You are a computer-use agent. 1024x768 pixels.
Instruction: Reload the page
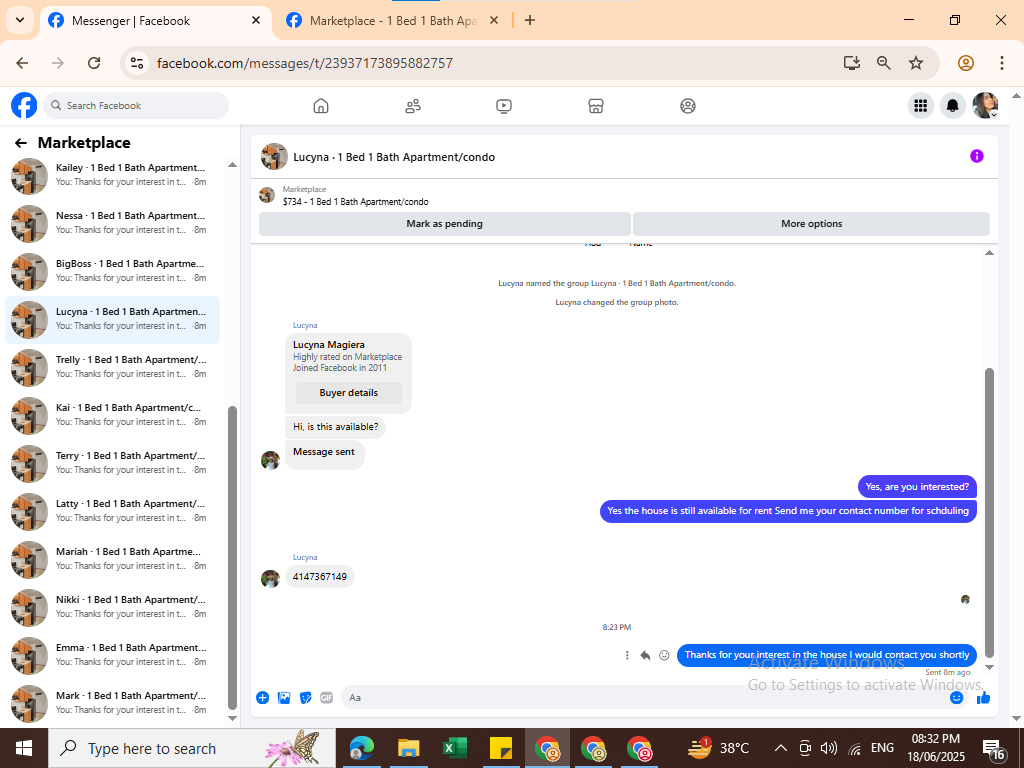tap(94, 63)
